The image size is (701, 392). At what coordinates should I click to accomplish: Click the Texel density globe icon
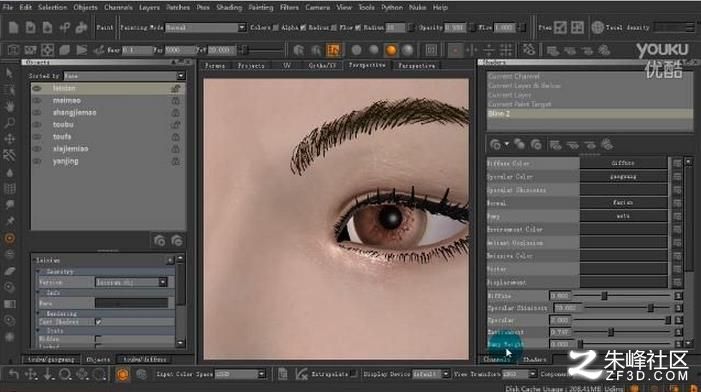[x=597, y=28]
